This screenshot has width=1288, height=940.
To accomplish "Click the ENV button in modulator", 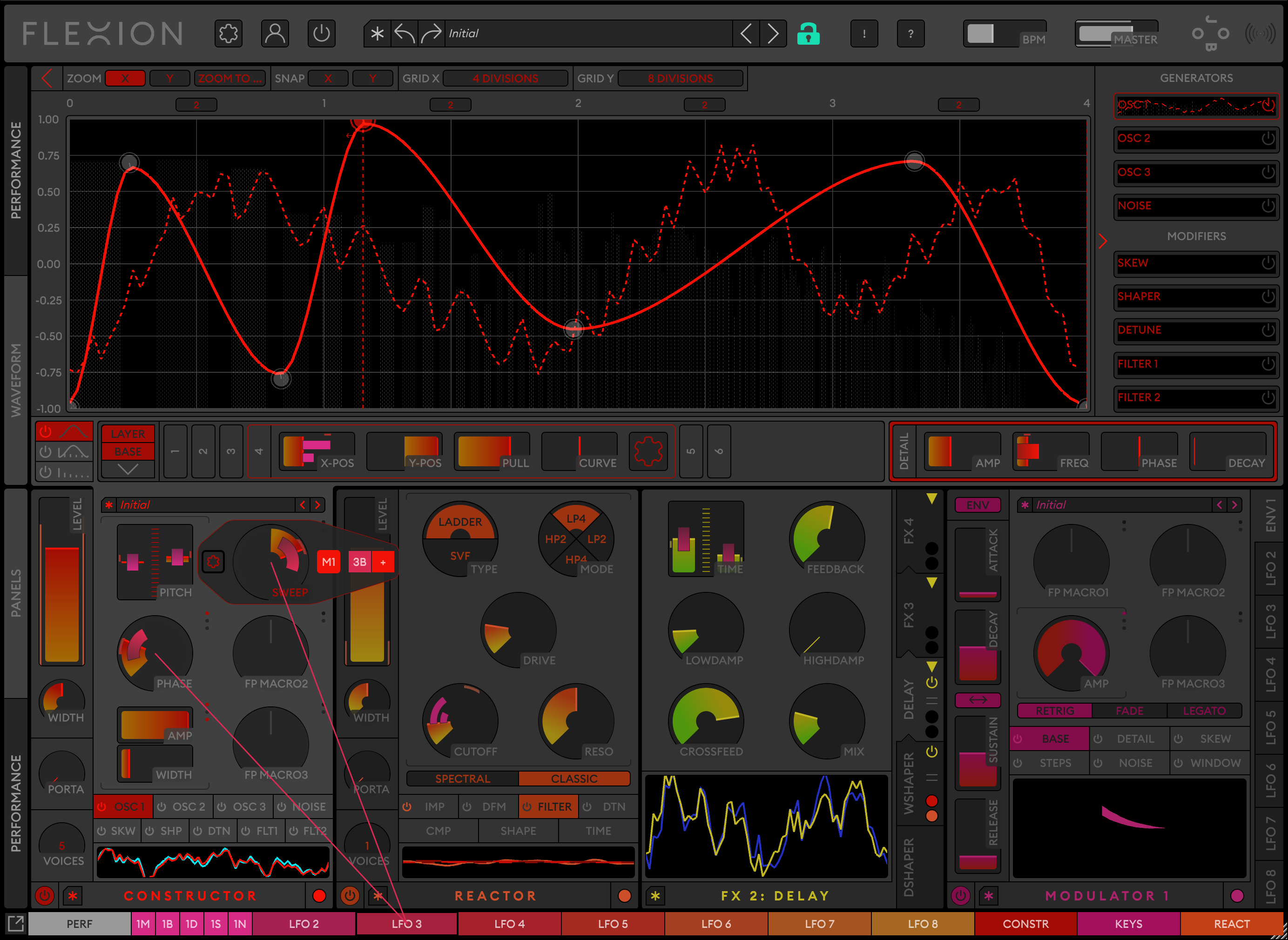I will pos(978,505).
